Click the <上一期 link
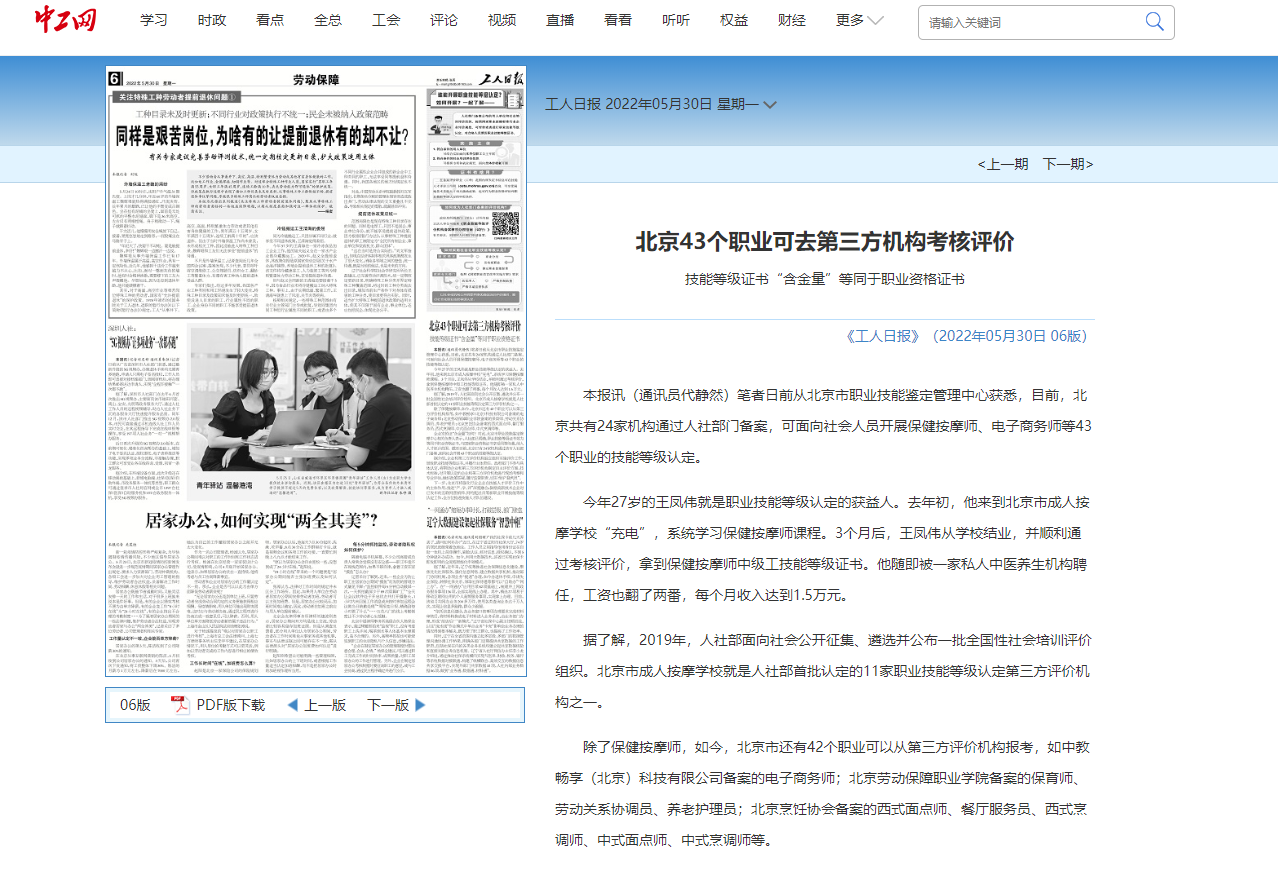The width and height of the screenshot is (1278, 871). point(1003,164)
